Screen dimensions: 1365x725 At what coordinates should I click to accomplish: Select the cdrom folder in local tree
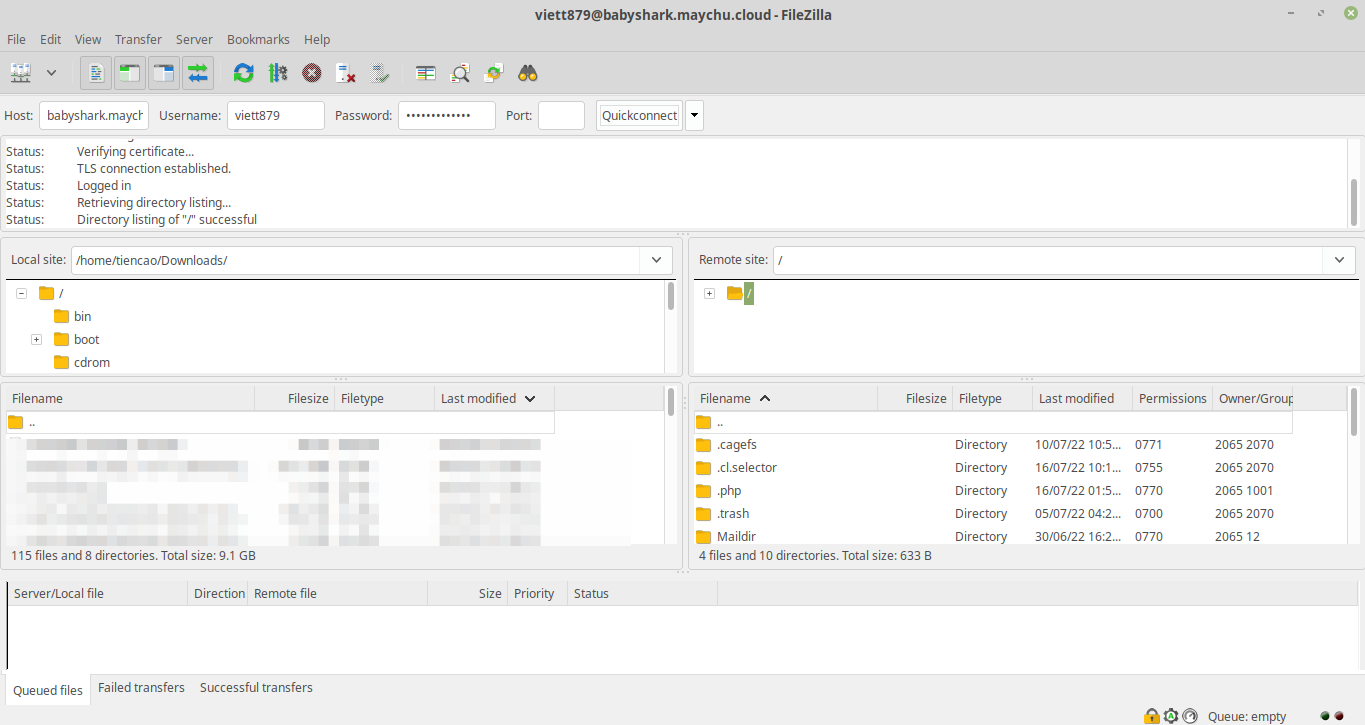point(92,362)
